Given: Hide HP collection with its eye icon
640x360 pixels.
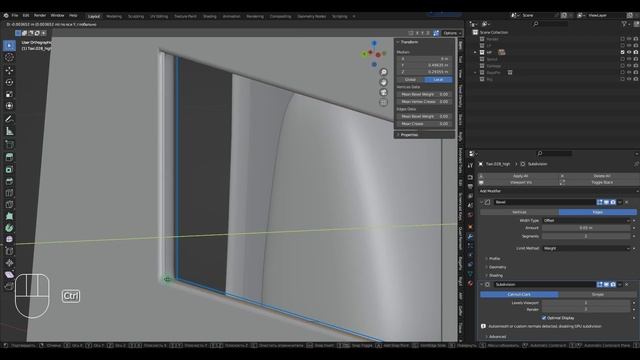Looking at the screenshot, I should (629, 52).
